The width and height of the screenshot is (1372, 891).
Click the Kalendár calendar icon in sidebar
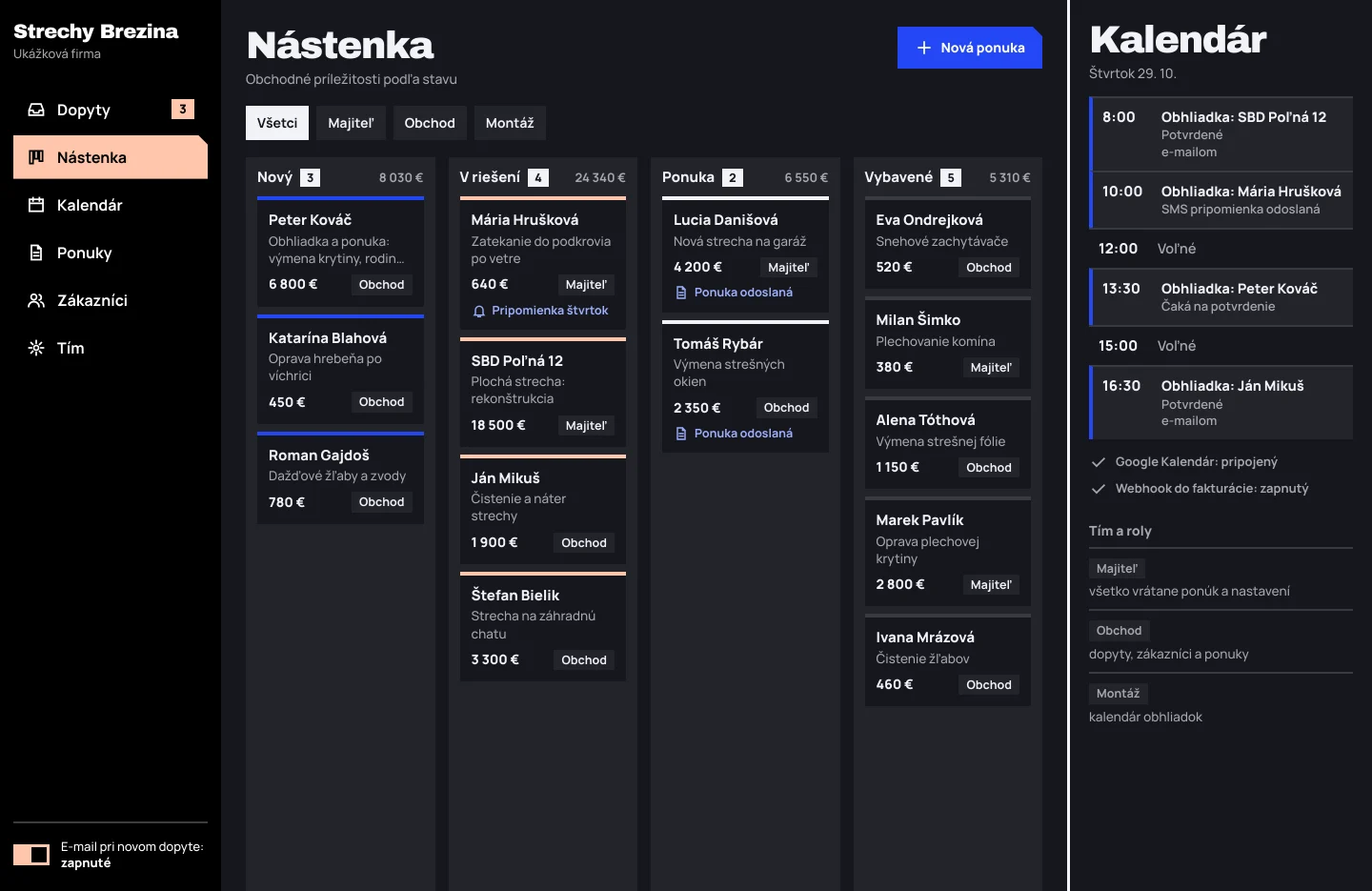36,205
